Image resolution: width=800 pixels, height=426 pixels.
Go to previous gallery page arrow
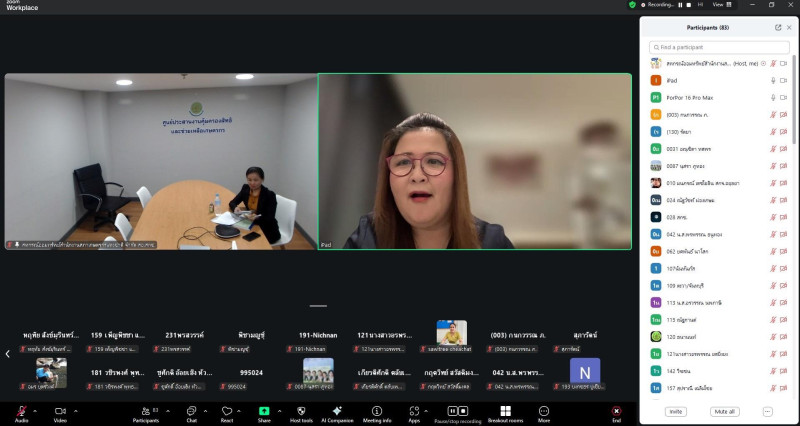coord(7,354)
